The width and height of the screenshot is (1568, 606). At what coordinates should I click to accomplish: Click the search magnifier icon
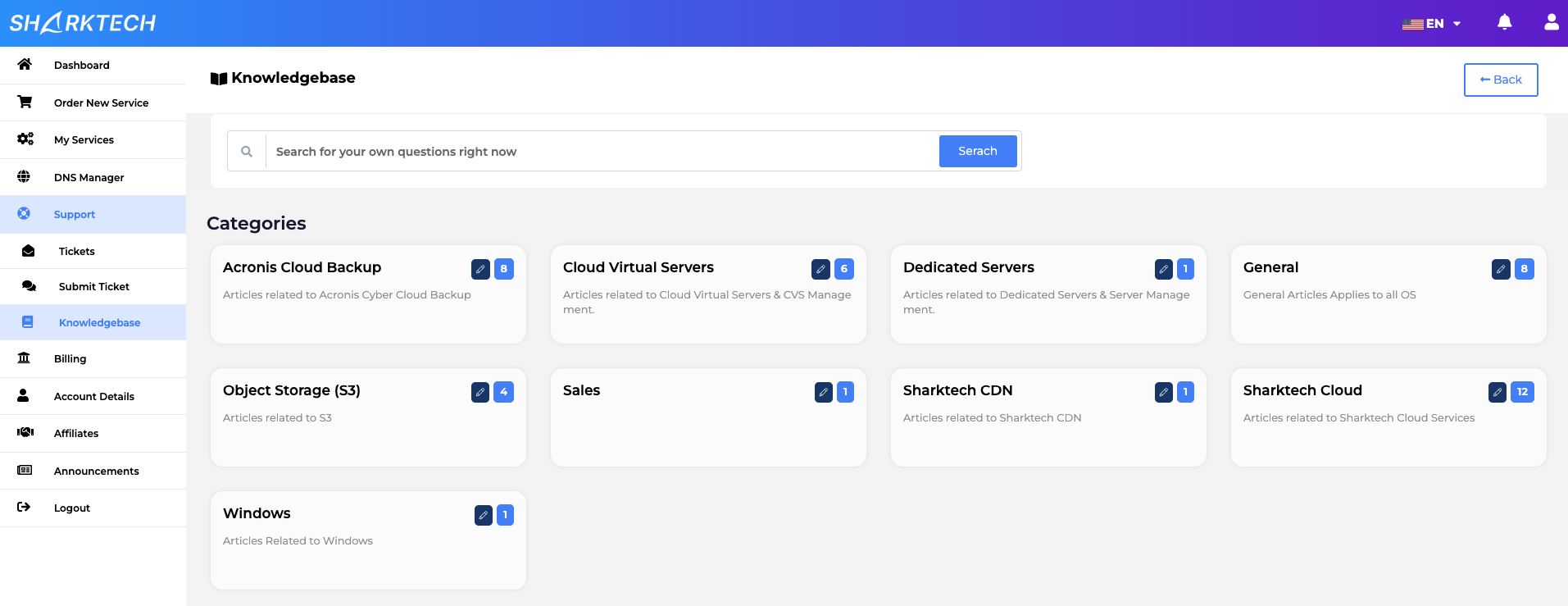coord(247,152)
